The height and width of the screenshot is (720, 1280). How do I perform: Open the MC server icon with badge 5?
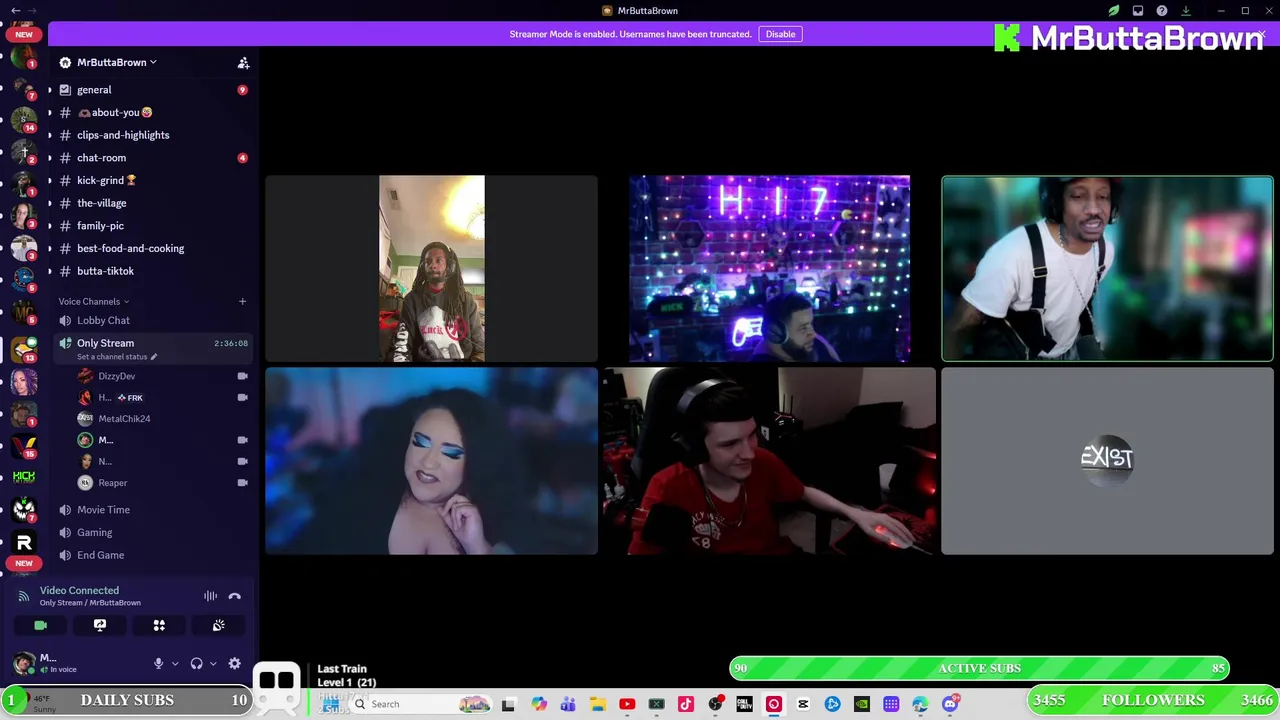coord(24,311)
